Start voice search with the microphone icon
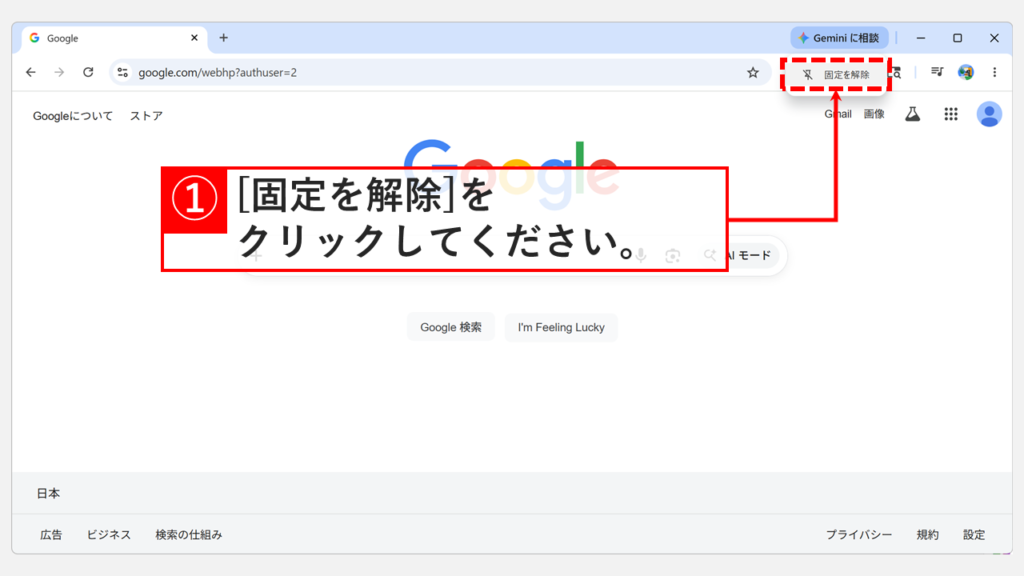The image size is (1024, 576). click(x=641, y=255)
